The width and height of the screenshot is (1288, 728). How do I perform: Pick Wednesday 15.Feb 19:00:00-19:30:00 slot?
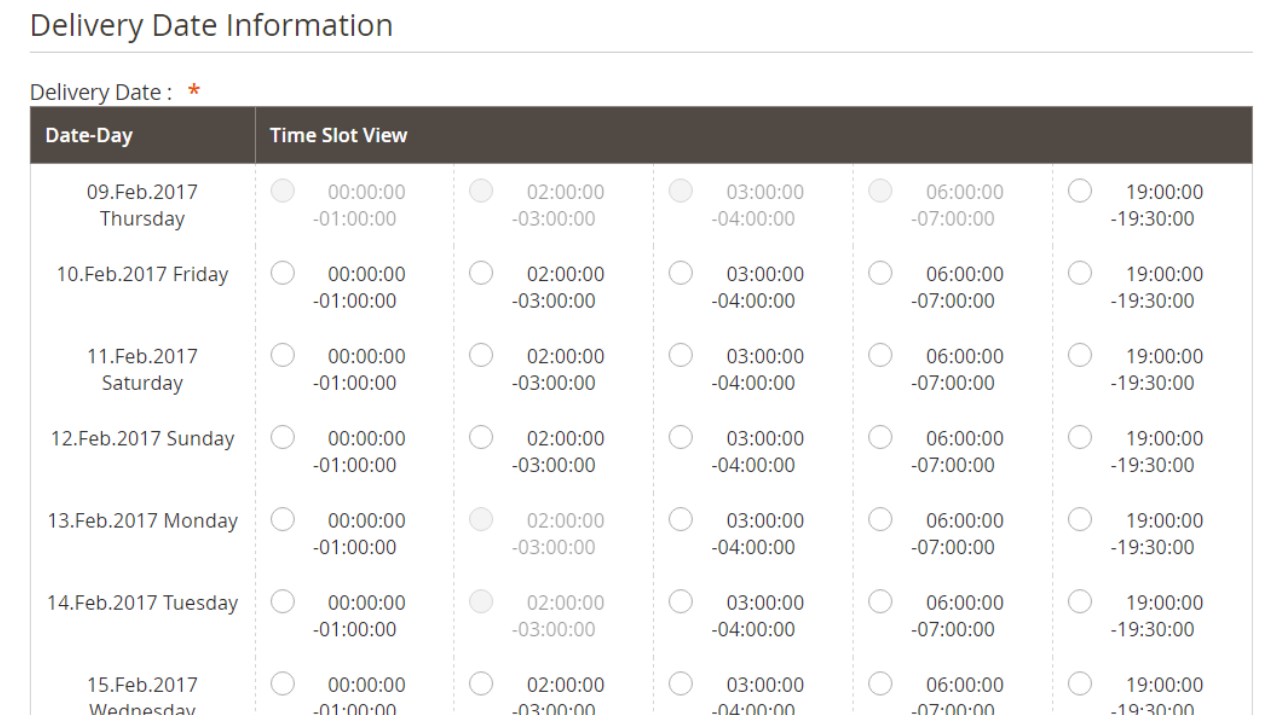1080,683
